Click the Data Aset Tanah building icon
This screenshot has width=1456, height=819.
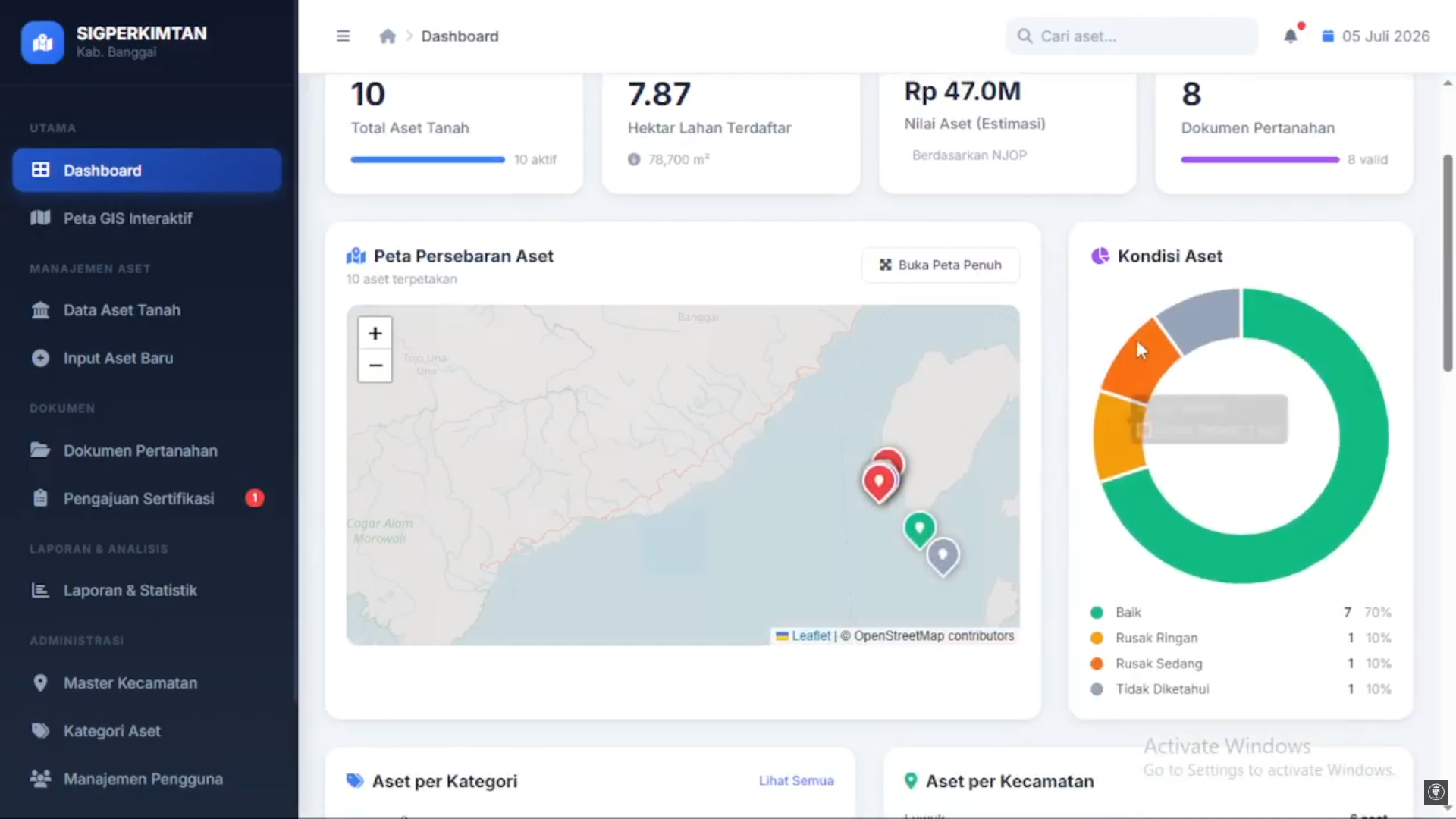40,310
